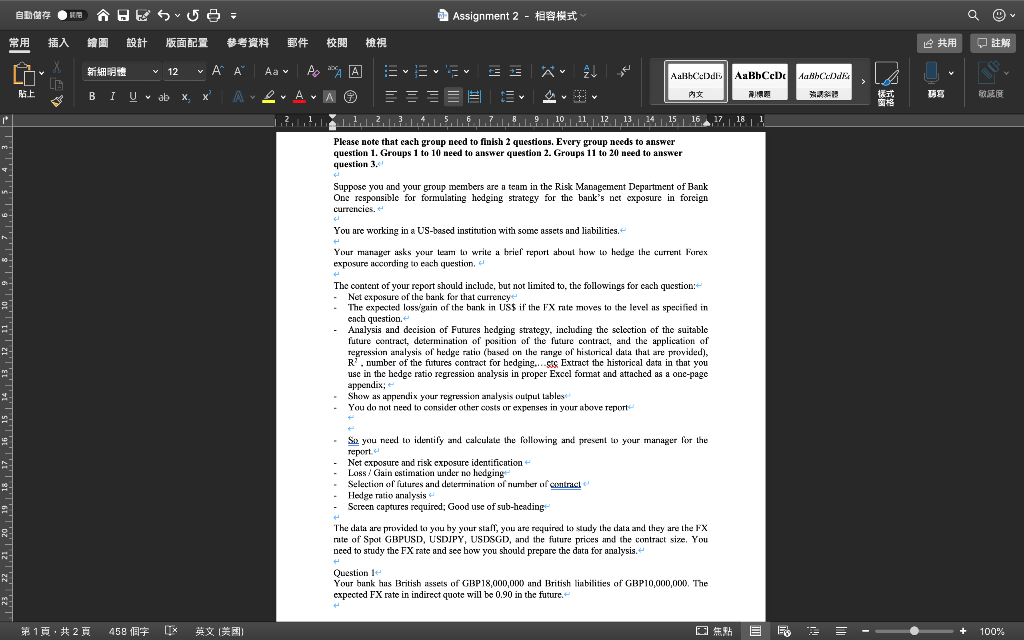Open the 版面配置 ribbon tab
This screenshot has width=1024, height=640.
pos(187,42)
